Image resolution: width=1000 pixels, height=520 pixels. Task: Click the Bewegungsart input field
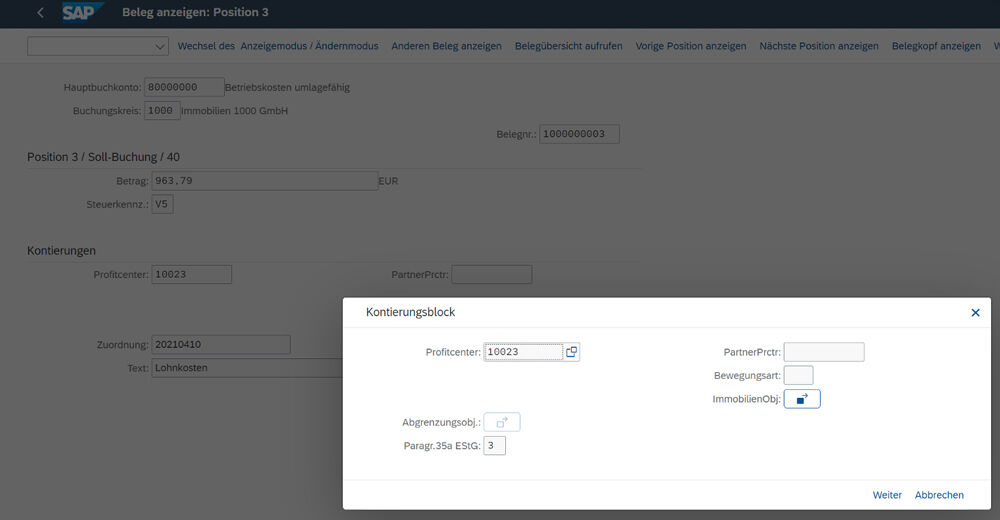click(x=798, y=375)
